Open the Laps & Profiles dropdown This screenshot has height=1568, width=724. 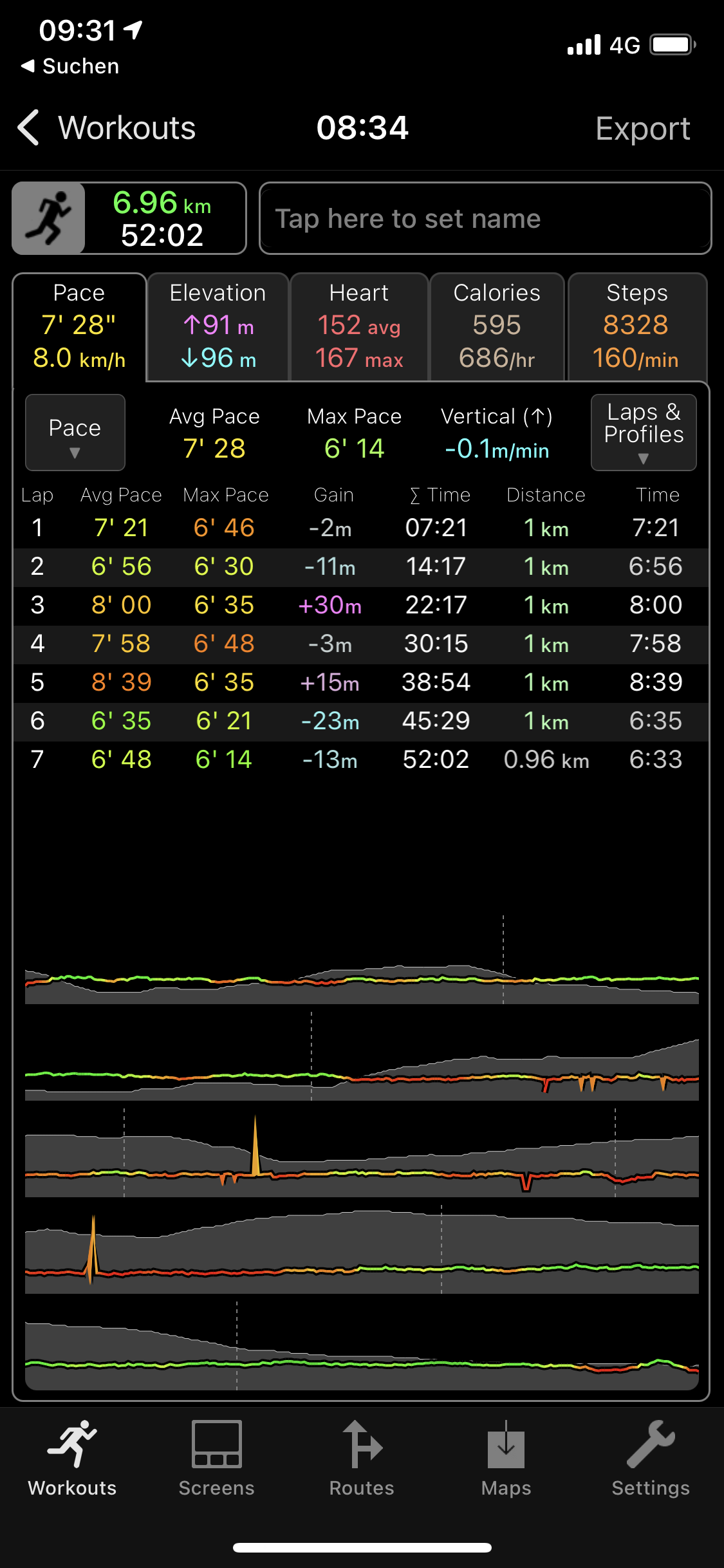pyautogui.click(x=643, y=433)
